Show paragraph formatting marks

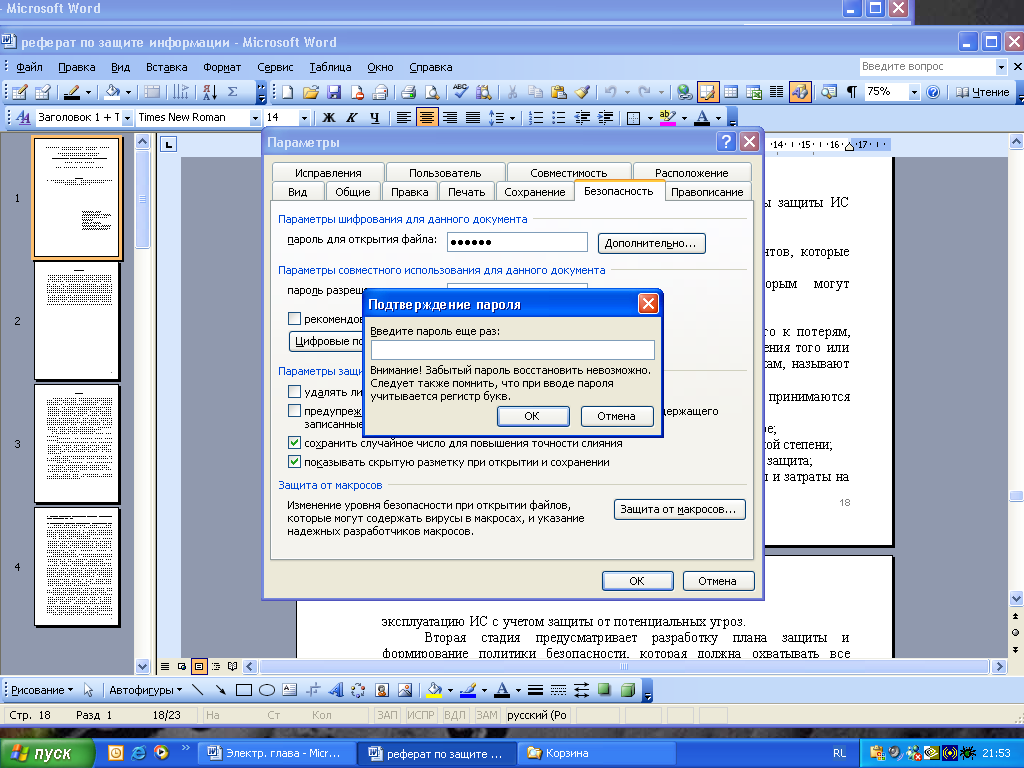click(852, 92)
